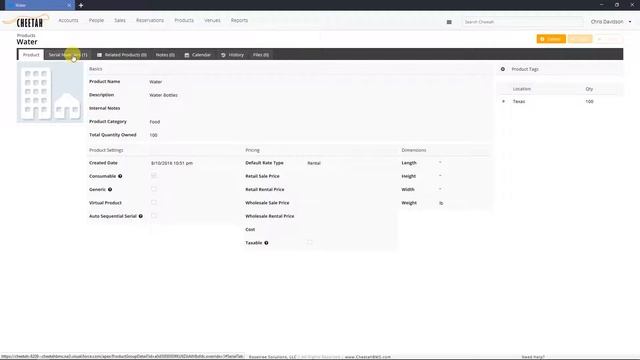Image resolution: width=640 pixels, height=360 pixels.
Task: Select the Product tab
Action: point(31,55)
